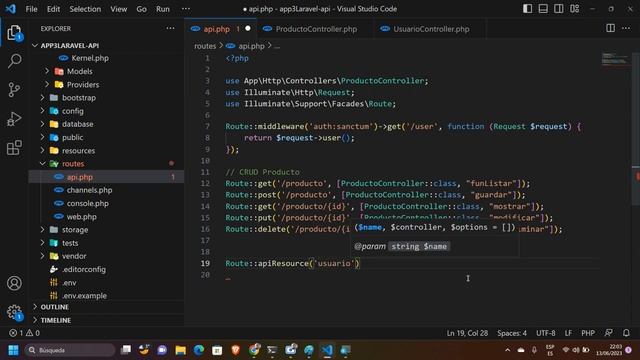Screen dimensions: 640x360
Task: Switch to UsuarioController.php tab
Action: [431, 29]
